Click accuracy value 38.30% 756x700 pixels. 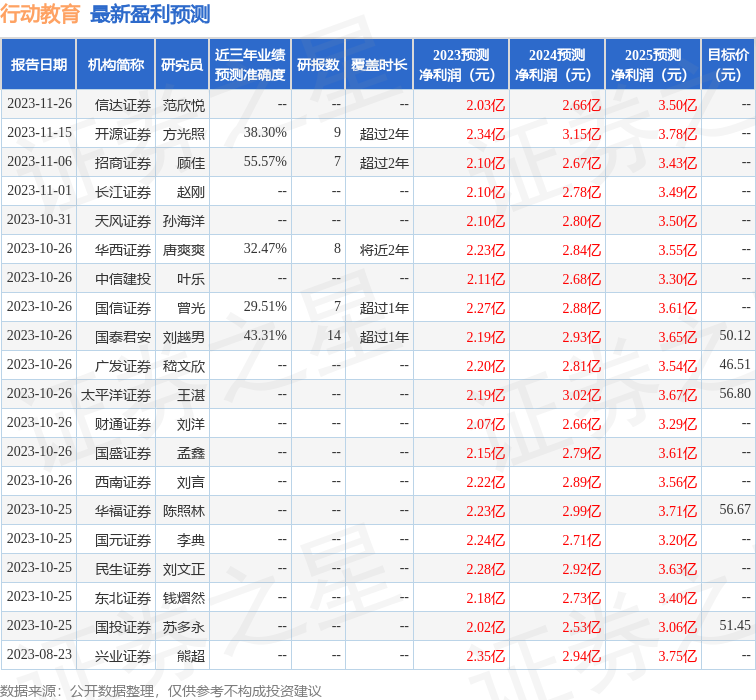tap(265, 132)
